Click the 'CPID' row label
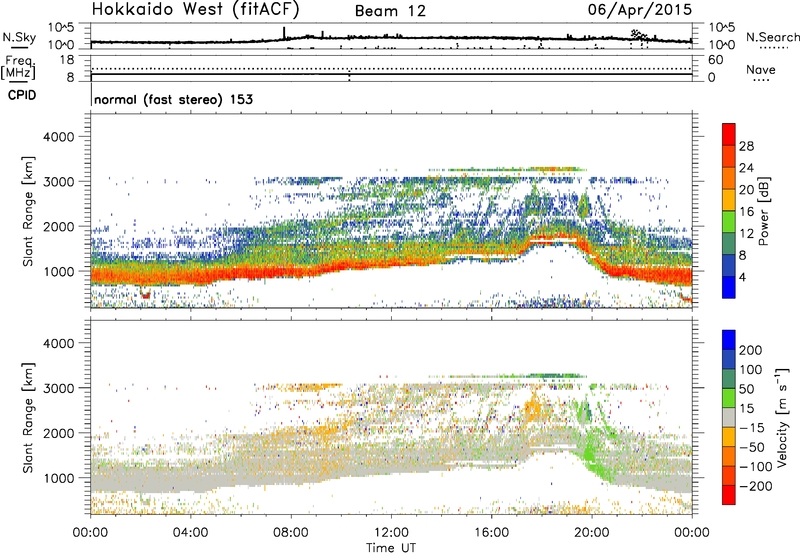800x554 pixels. click(x=22, y=95)
